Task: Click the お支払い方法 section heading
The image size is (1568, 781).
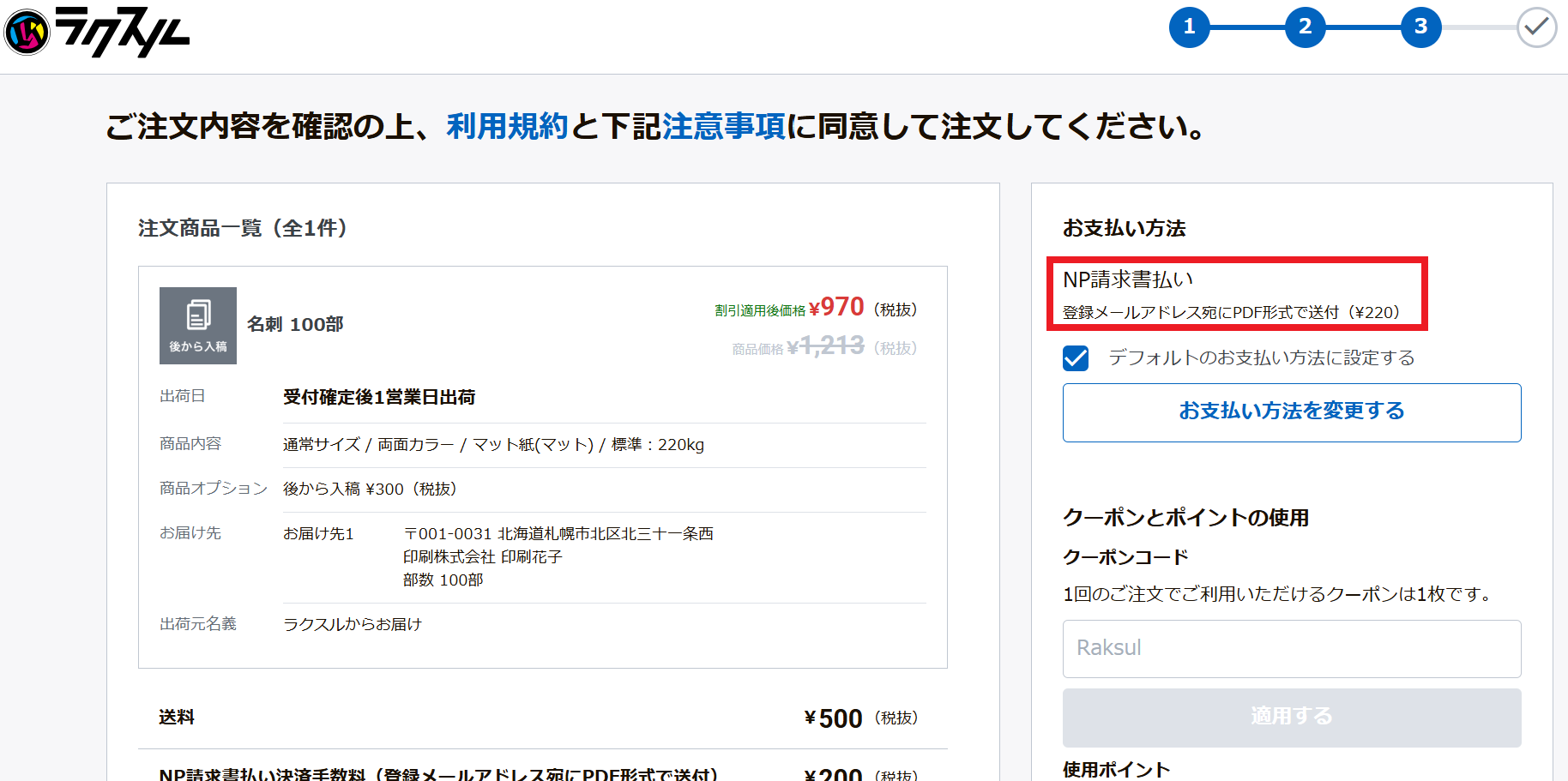Action: [1124, 228]
